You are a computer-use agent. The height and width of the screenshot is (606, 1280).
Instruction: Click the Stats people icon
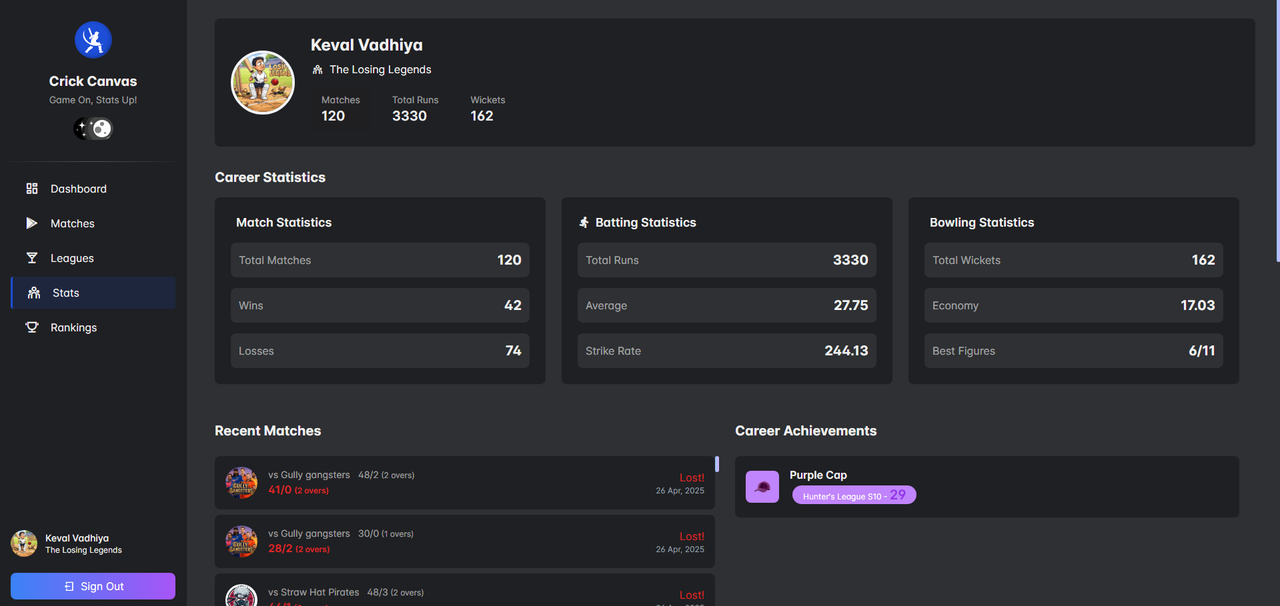pos(34,293)
